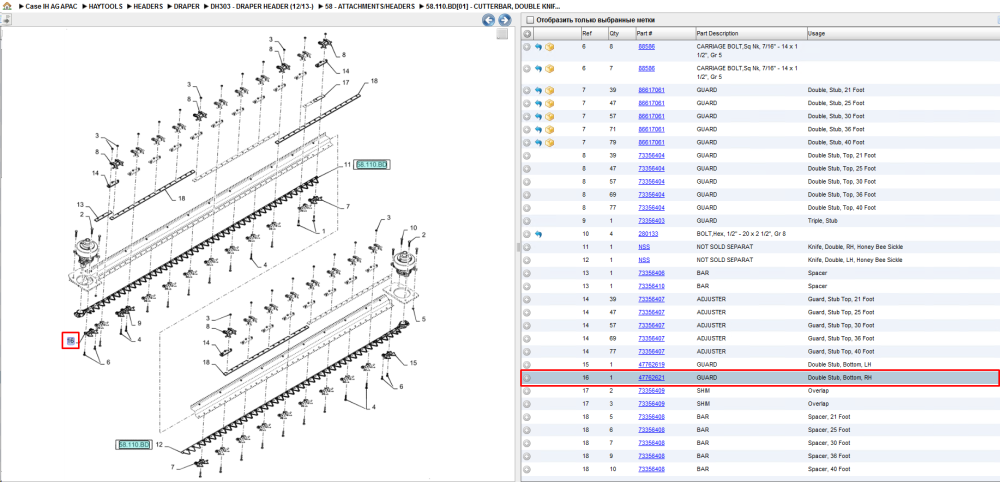Click the add-all plus icon in table header

pyautogui.click(x=527, y=33)
